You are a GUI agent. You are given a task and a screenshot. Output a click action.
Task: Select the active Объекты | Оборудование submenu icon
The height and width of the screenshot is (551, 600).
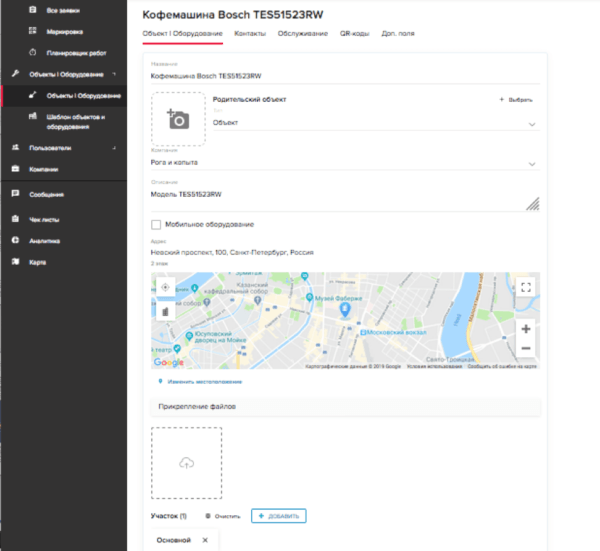coord(33,95)
